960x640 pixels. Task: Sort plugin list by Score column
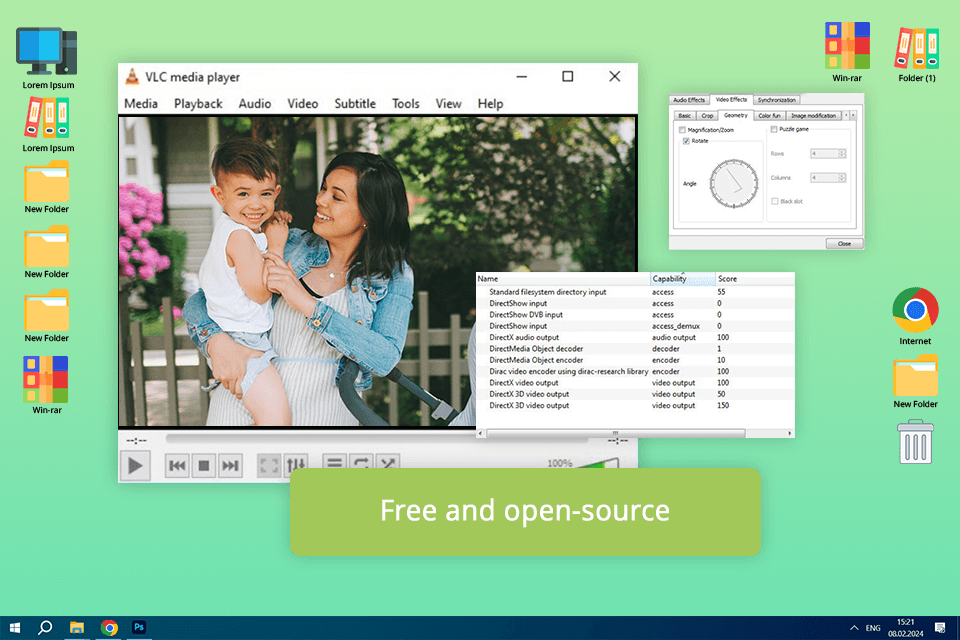[754, 279]
